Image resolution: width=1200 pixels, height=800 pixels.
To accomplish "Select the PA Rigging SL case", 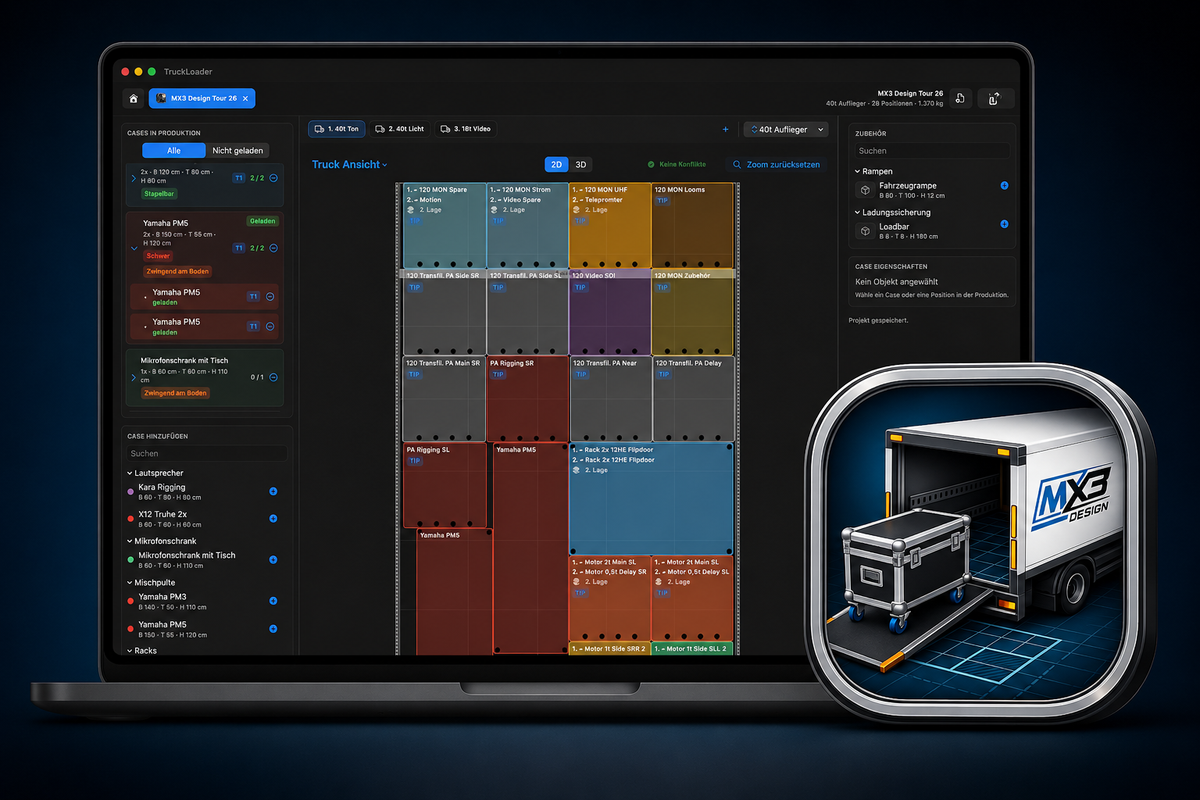I will [x=445, y=485].
